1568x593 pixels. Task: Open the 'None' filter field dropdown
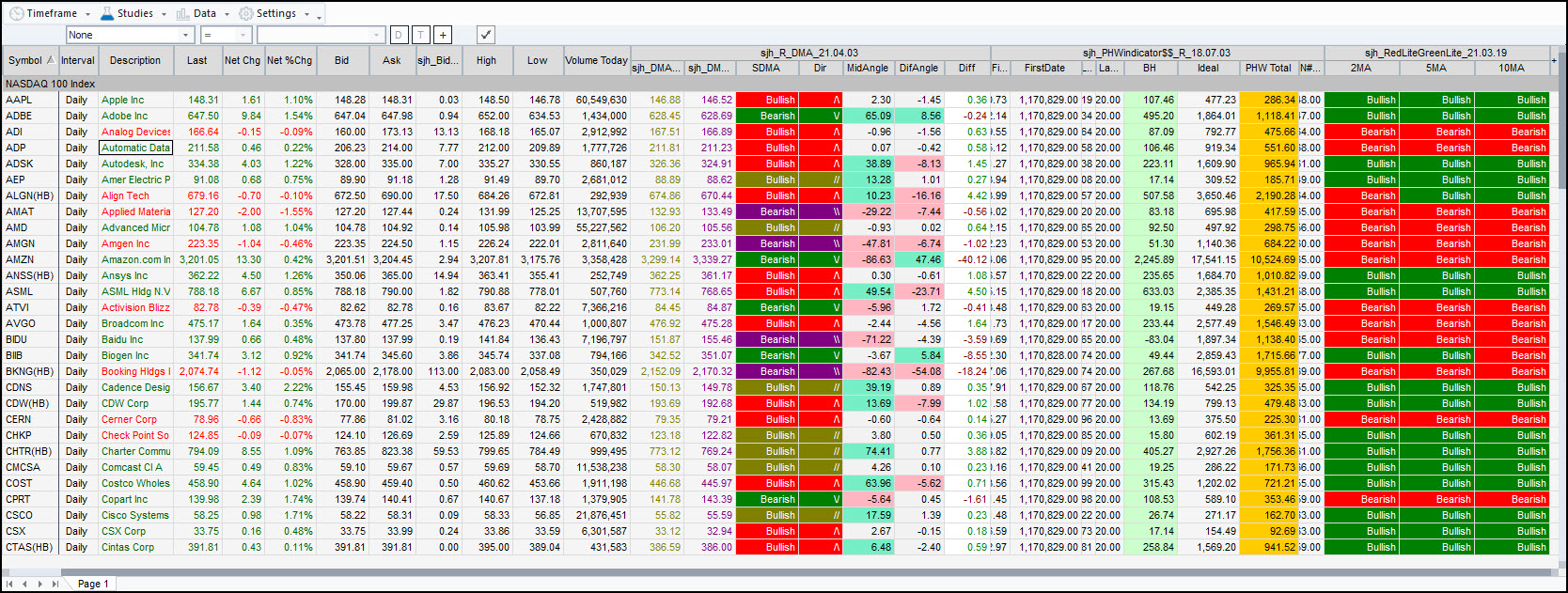185,35
